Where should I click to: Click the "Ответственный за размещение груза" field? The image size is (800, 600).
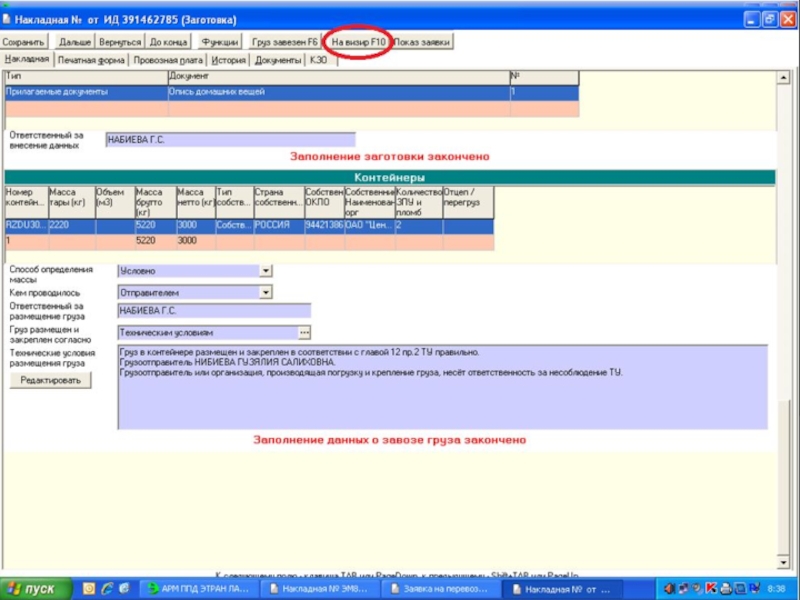[x=213, y=311]
